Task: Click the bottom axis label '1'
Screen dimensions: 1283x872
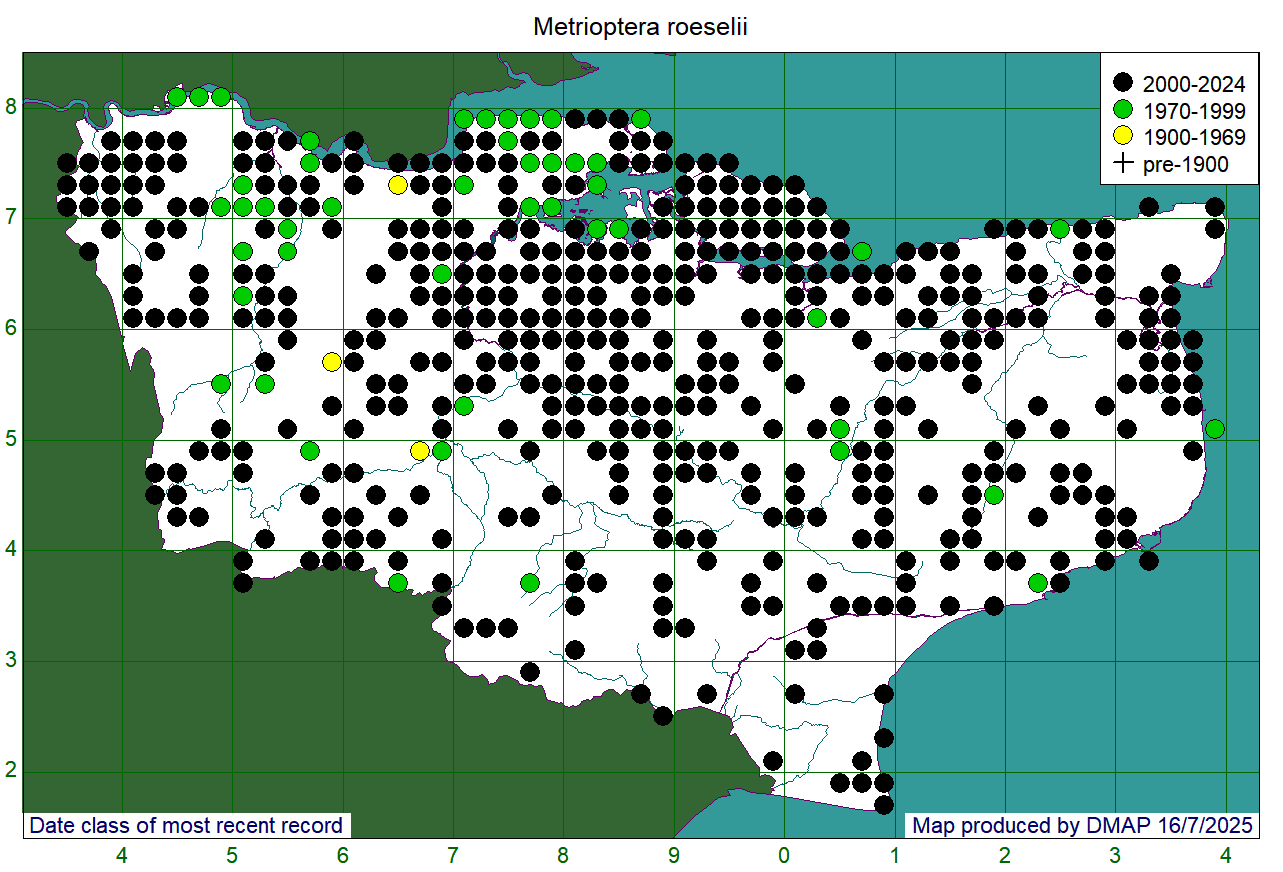Action: (x=895, y=856)
